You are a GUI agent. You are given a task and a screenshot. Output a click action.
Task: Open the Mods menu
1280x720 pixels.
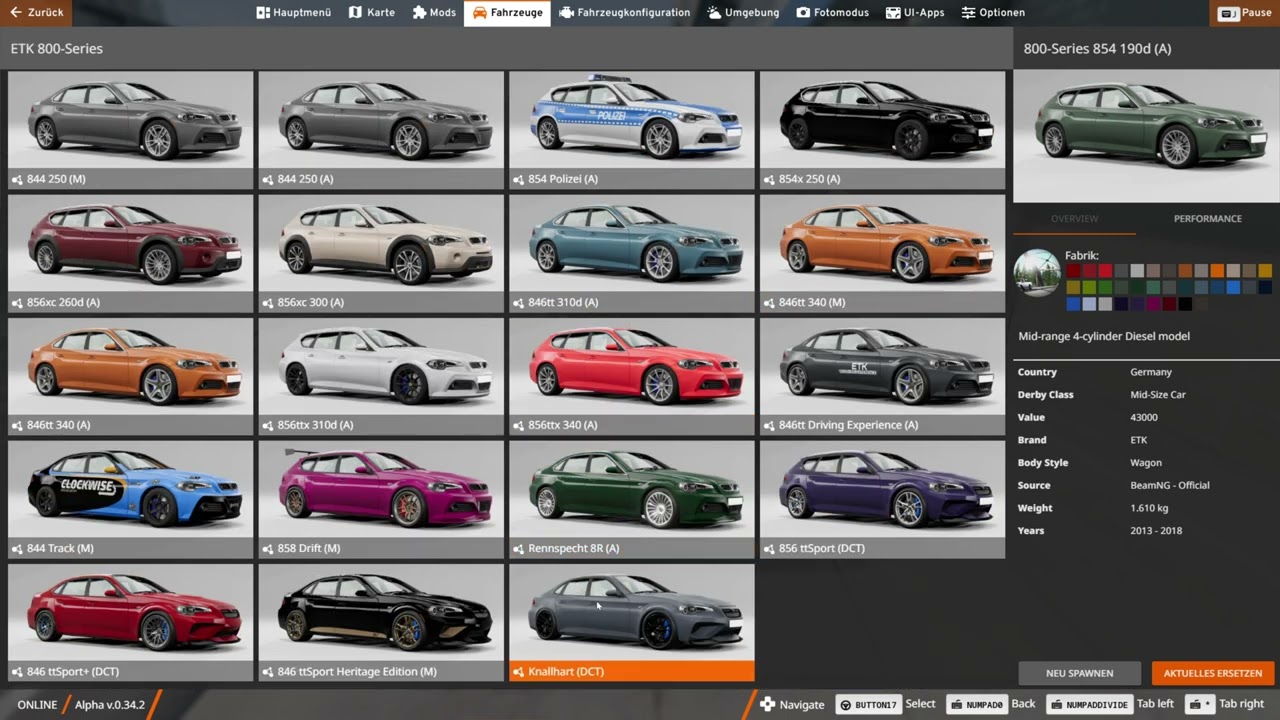[434, 13]
